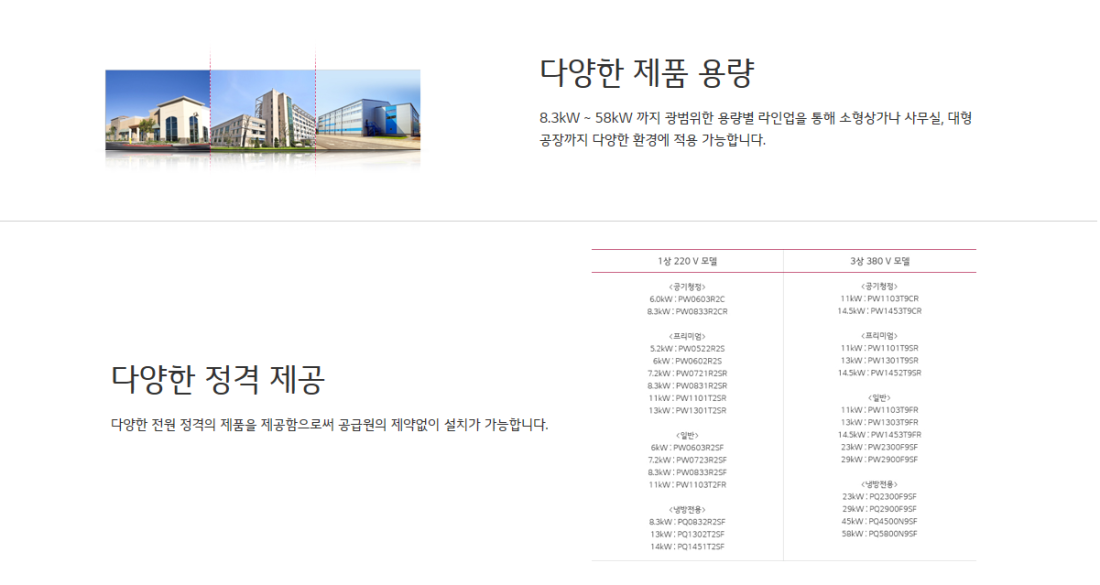Click the '11kW : PW1101T2SR' entry

point(688,398)
